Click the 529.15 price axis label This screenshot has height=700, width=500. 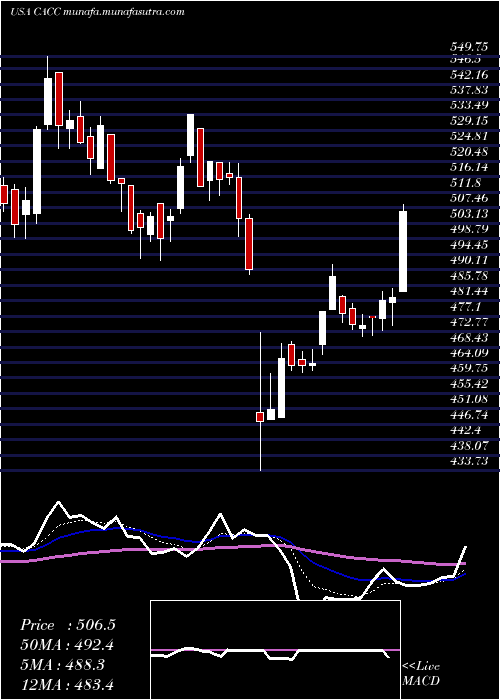point(468,121)
